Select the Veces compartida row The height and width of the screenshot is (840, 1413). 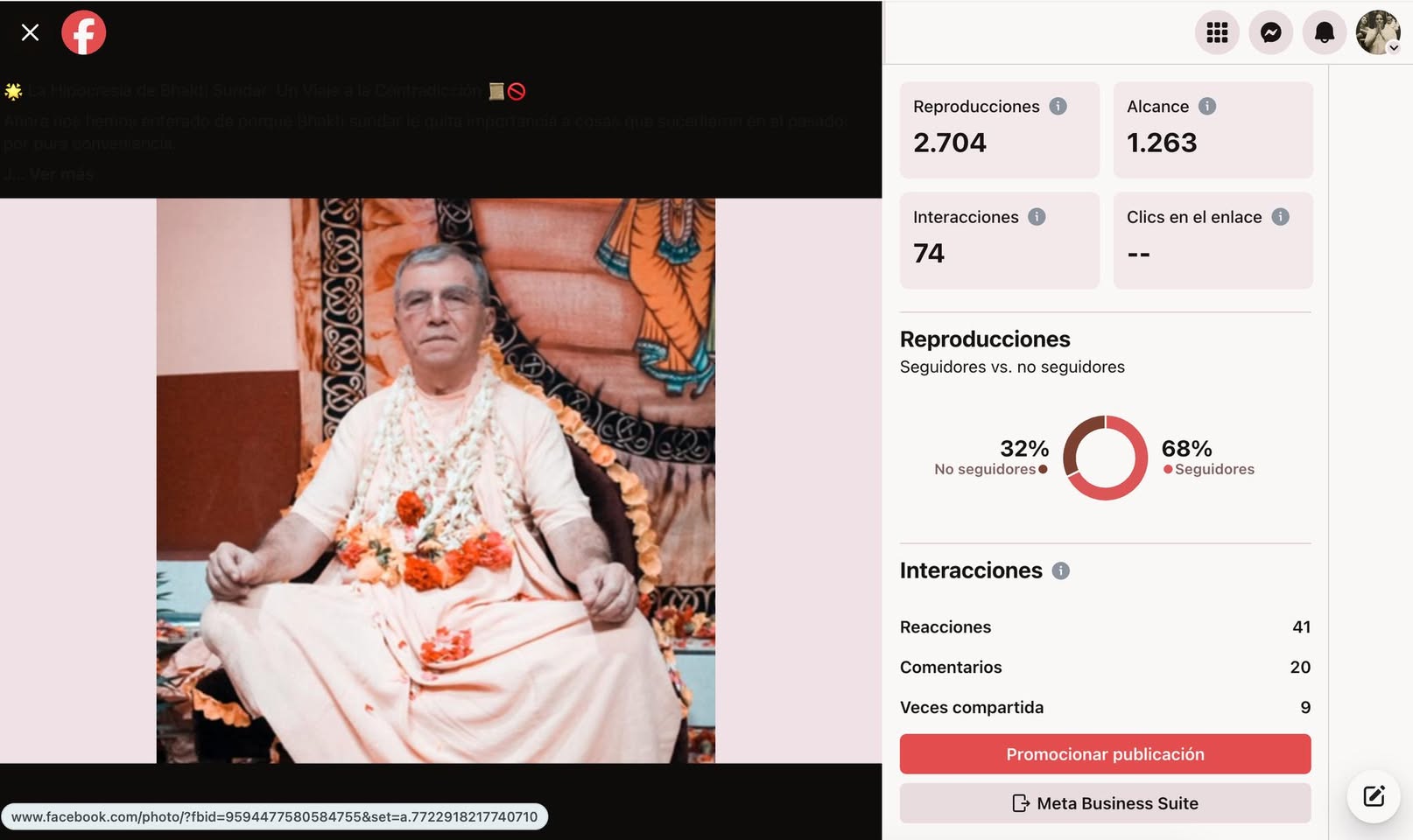(1105, 707)
